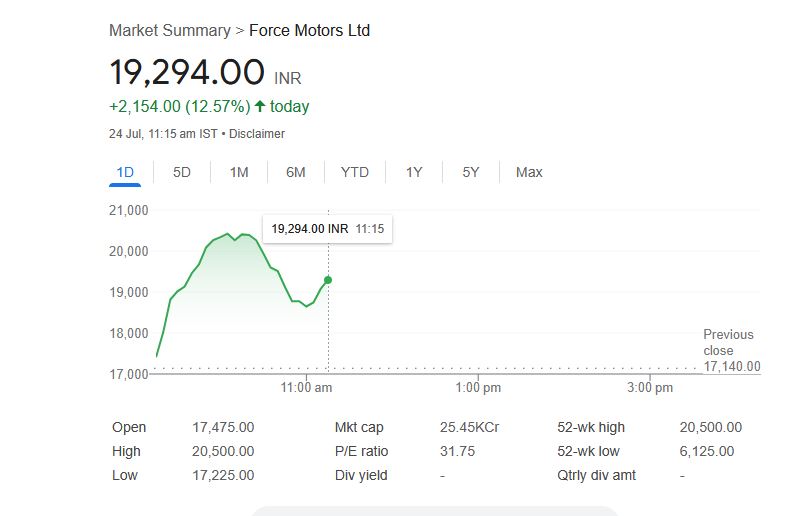
Task: Show the 1M price history
Action: pos(239,172)
